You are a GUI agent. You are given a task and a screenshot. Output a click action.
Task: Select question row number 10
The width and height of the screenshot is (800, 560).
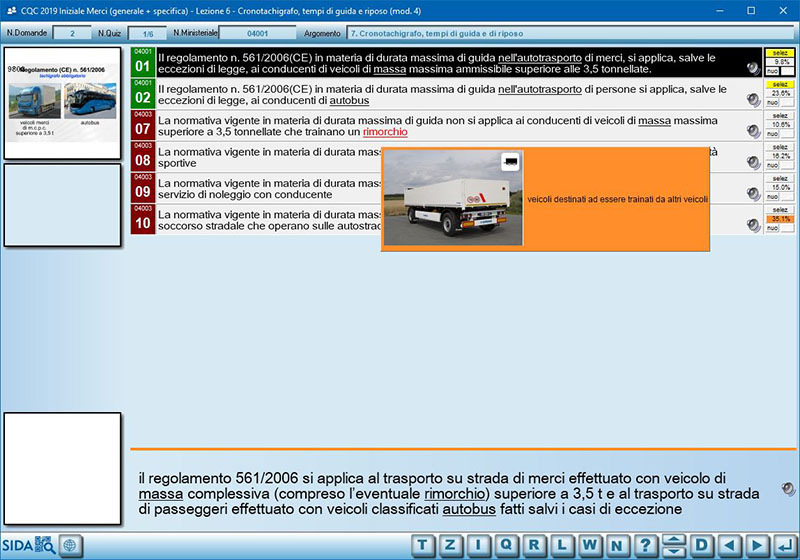(143, 220)
